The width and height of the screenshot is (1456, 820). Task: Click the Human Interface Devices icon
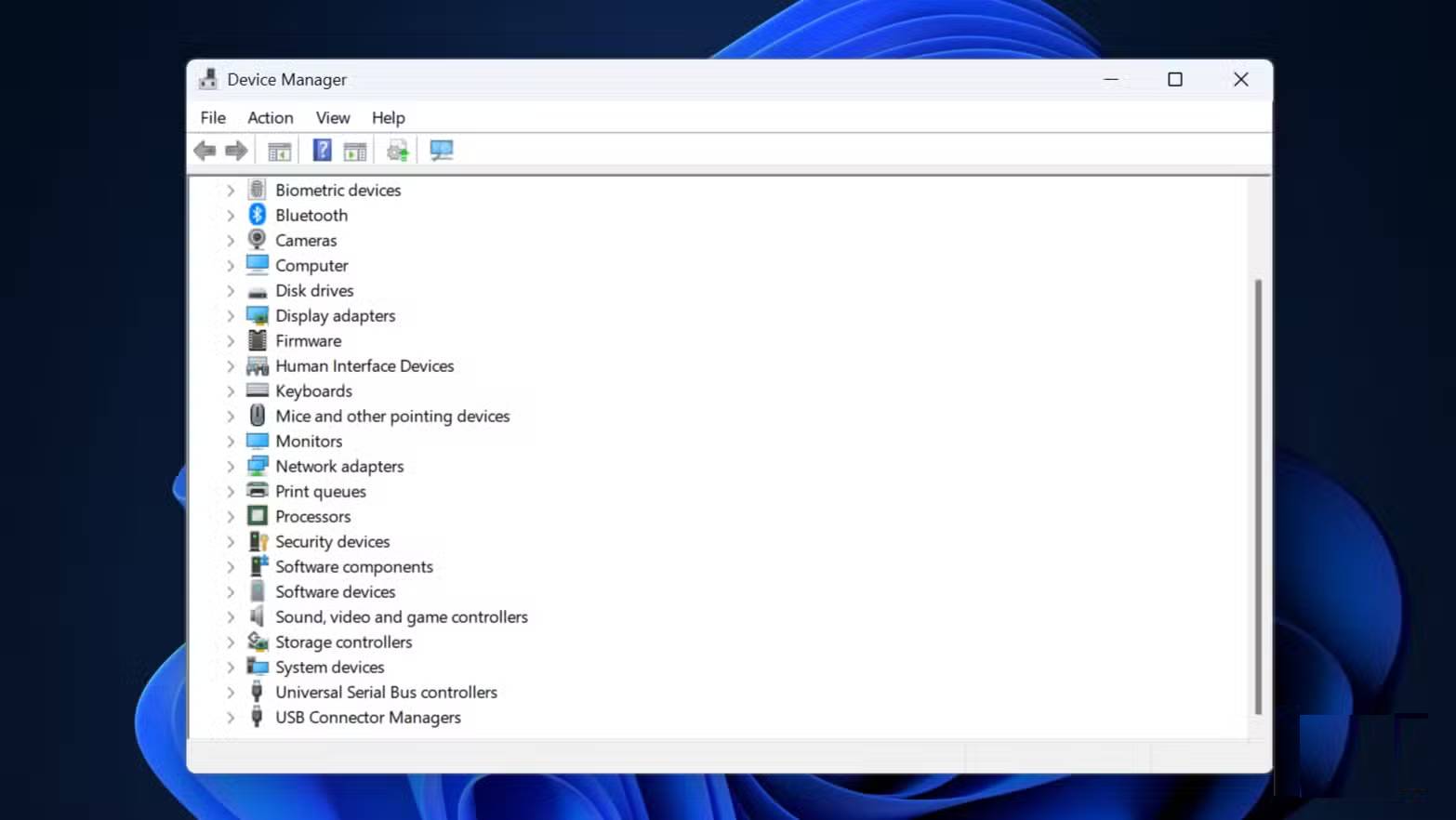pyautogui.click(x=258, y=366)
